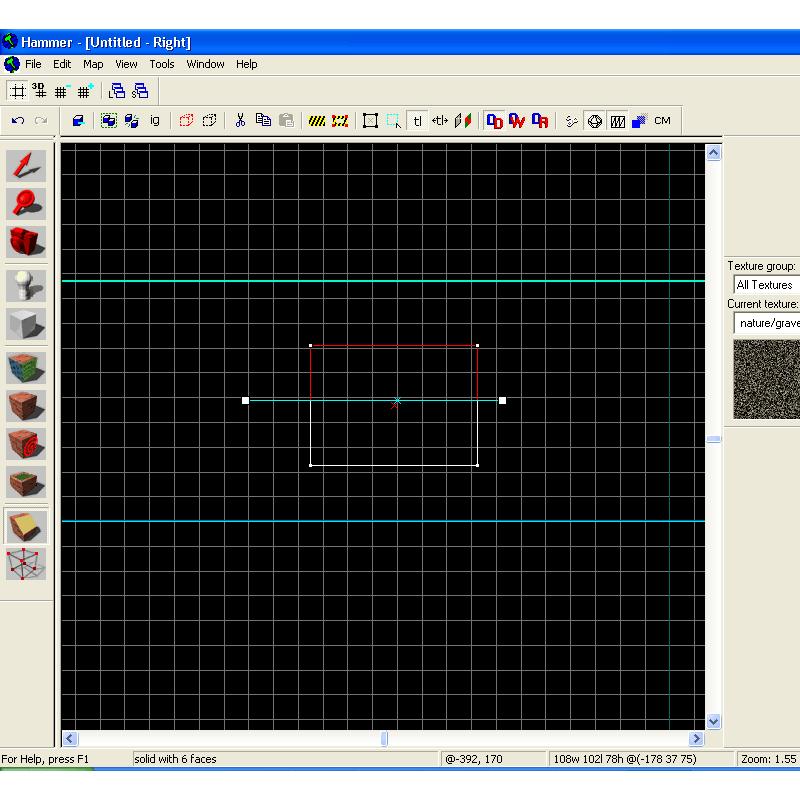Image resolution: width=800 pixels, height=800 pixels.
Task: Select the Apply Decals tool
Action: 26,444
